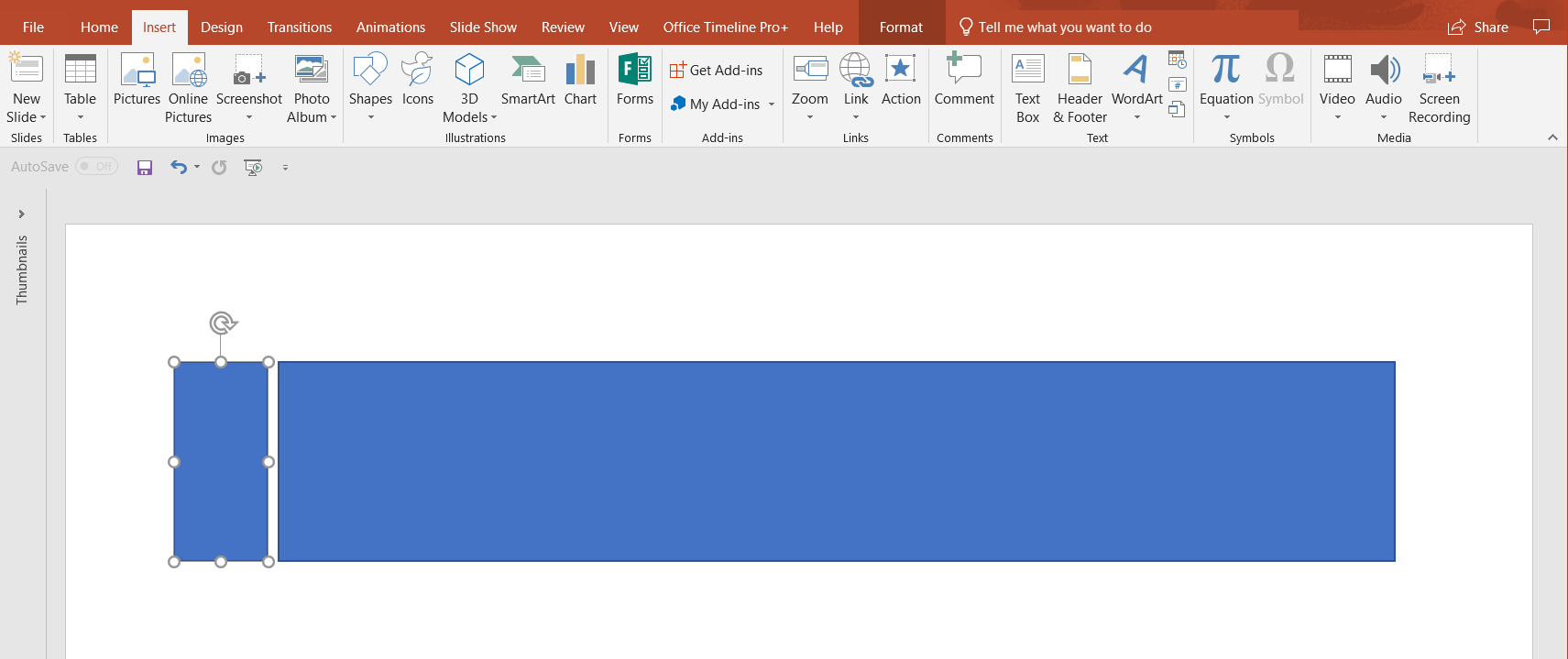Viewport: 1568px width, 659px height.
Task: Add a Comment to the slide
Action: 964,81
